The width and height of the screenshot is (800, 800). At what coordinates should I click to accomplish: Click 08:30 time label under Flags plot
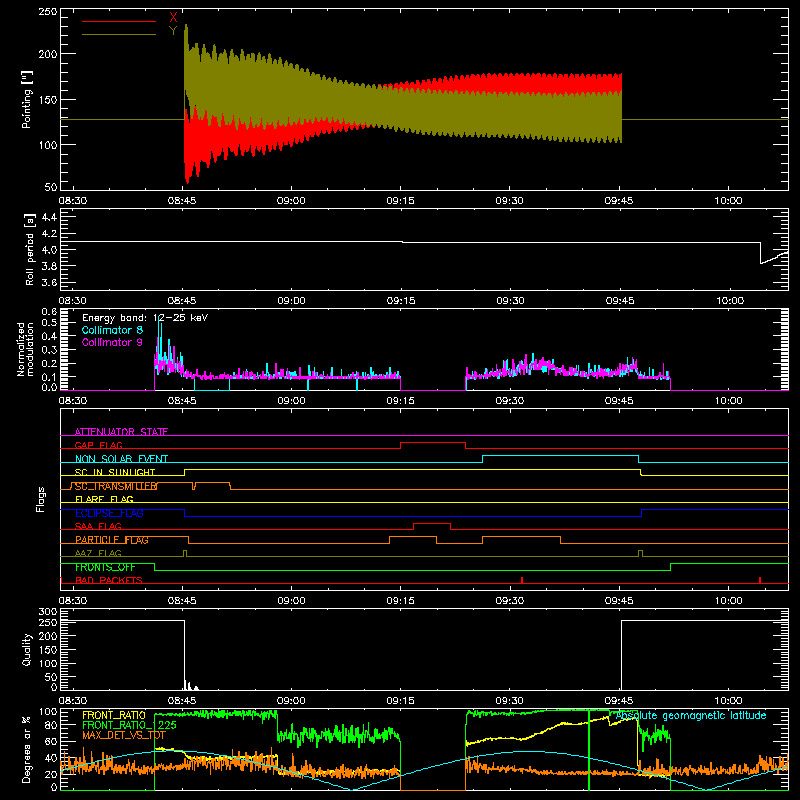(x=72, y=601)
